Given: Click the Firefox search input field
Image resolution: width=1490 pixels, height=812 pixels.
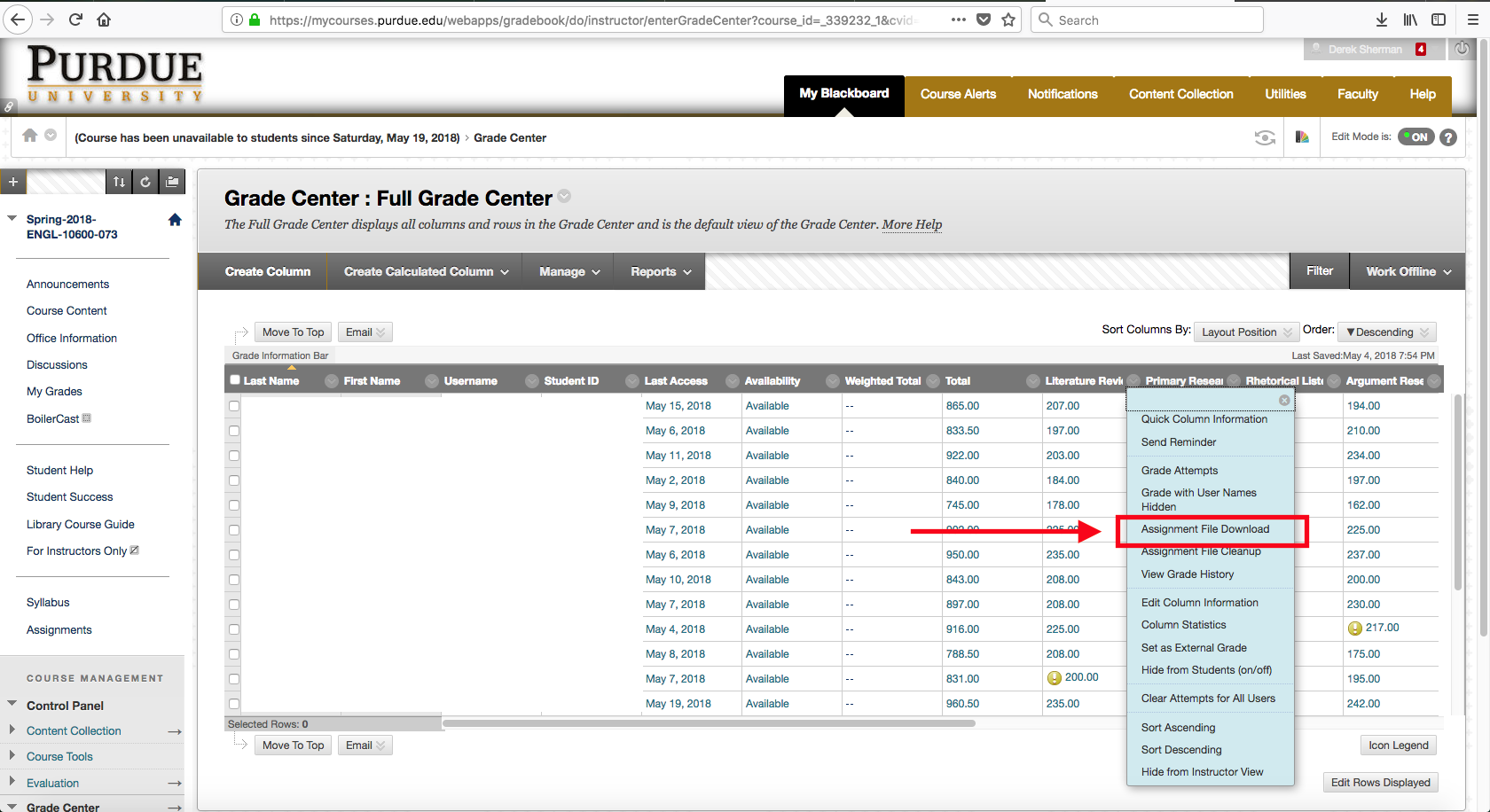Looking at the screenshot, I should (x=1153, y=20).
